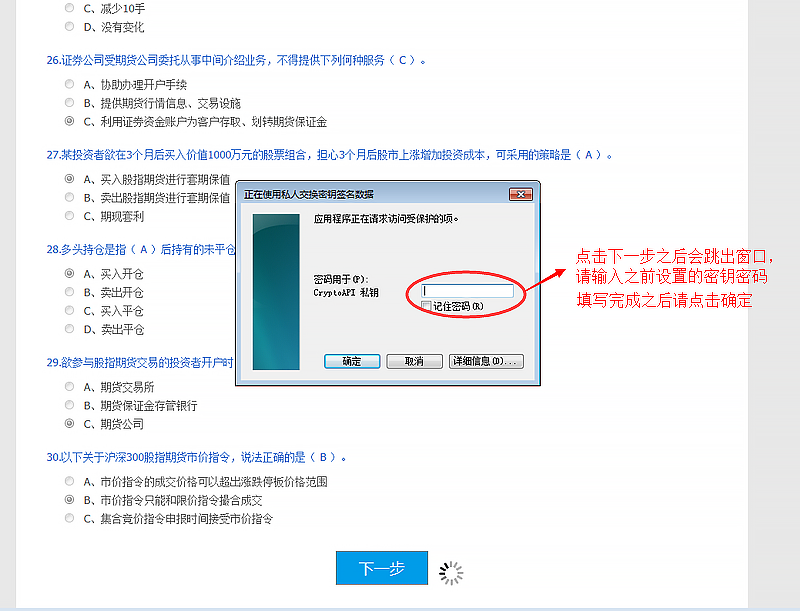
Task: Click the 取消 button in the dialog
Action: (414, 361)
